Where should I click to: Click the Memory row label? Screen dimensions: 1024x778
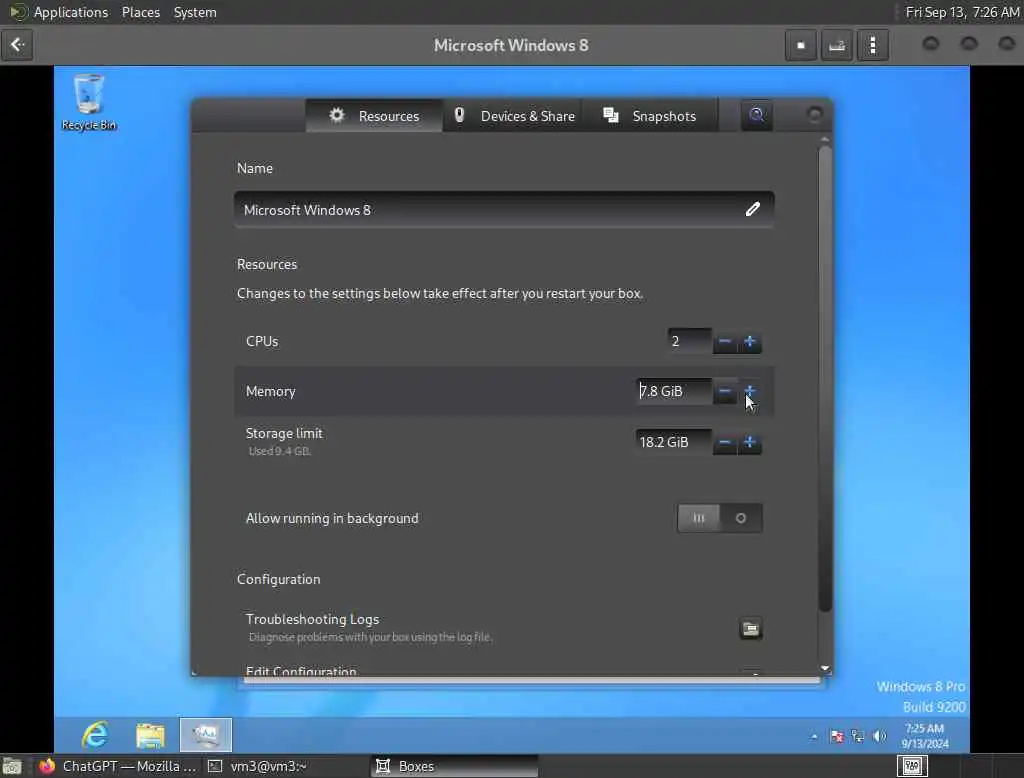[270, 391]
